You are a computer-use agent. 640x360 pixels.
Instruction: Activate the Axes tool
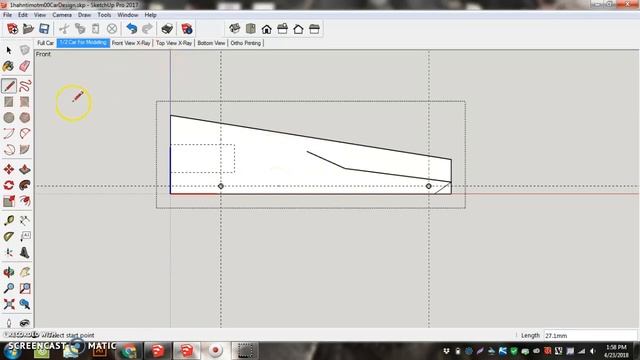click(9, 252)
